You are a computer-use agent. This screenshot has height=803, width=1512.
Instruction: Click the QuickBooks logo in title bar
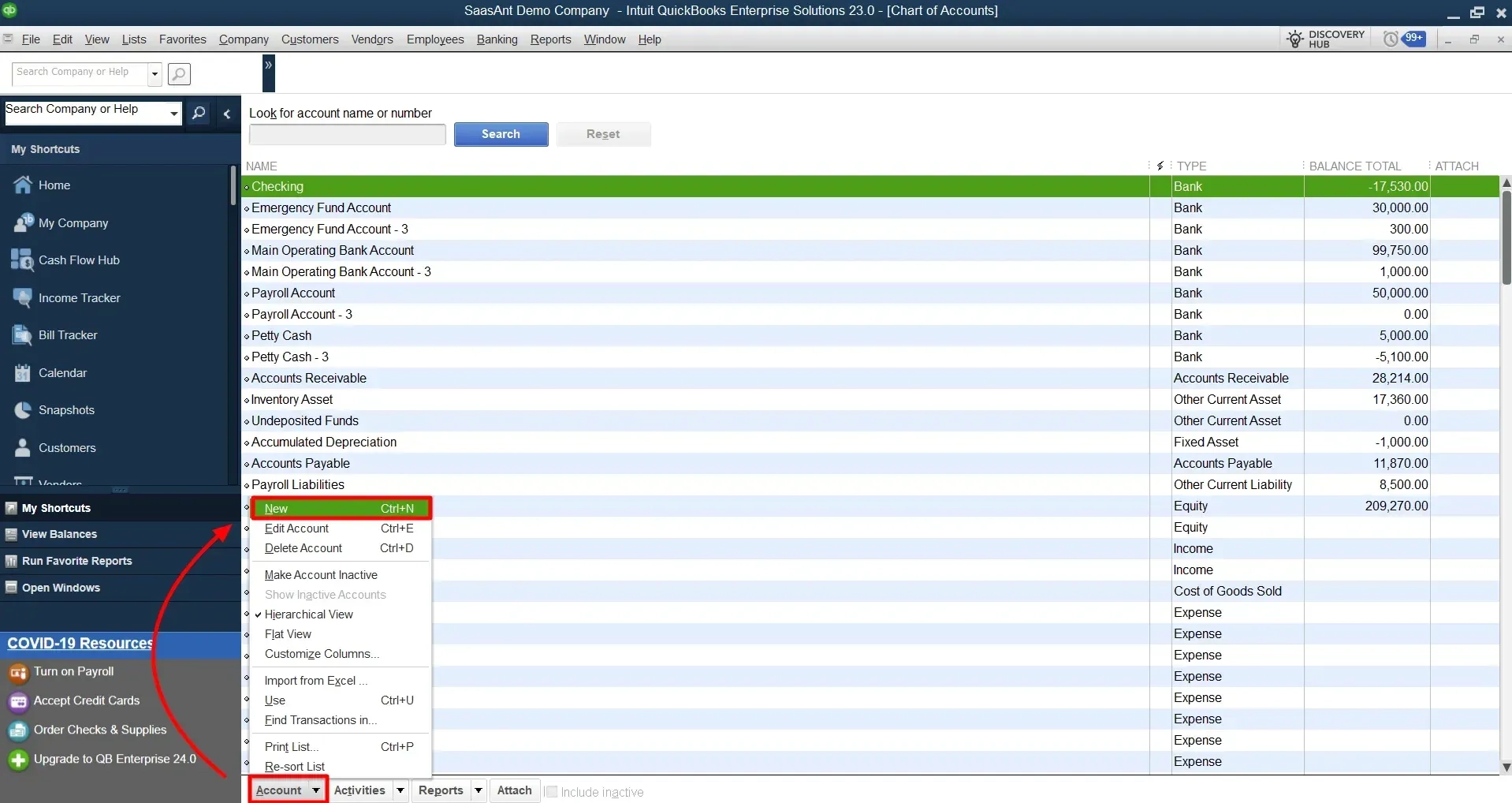click(x=9, y=10)
